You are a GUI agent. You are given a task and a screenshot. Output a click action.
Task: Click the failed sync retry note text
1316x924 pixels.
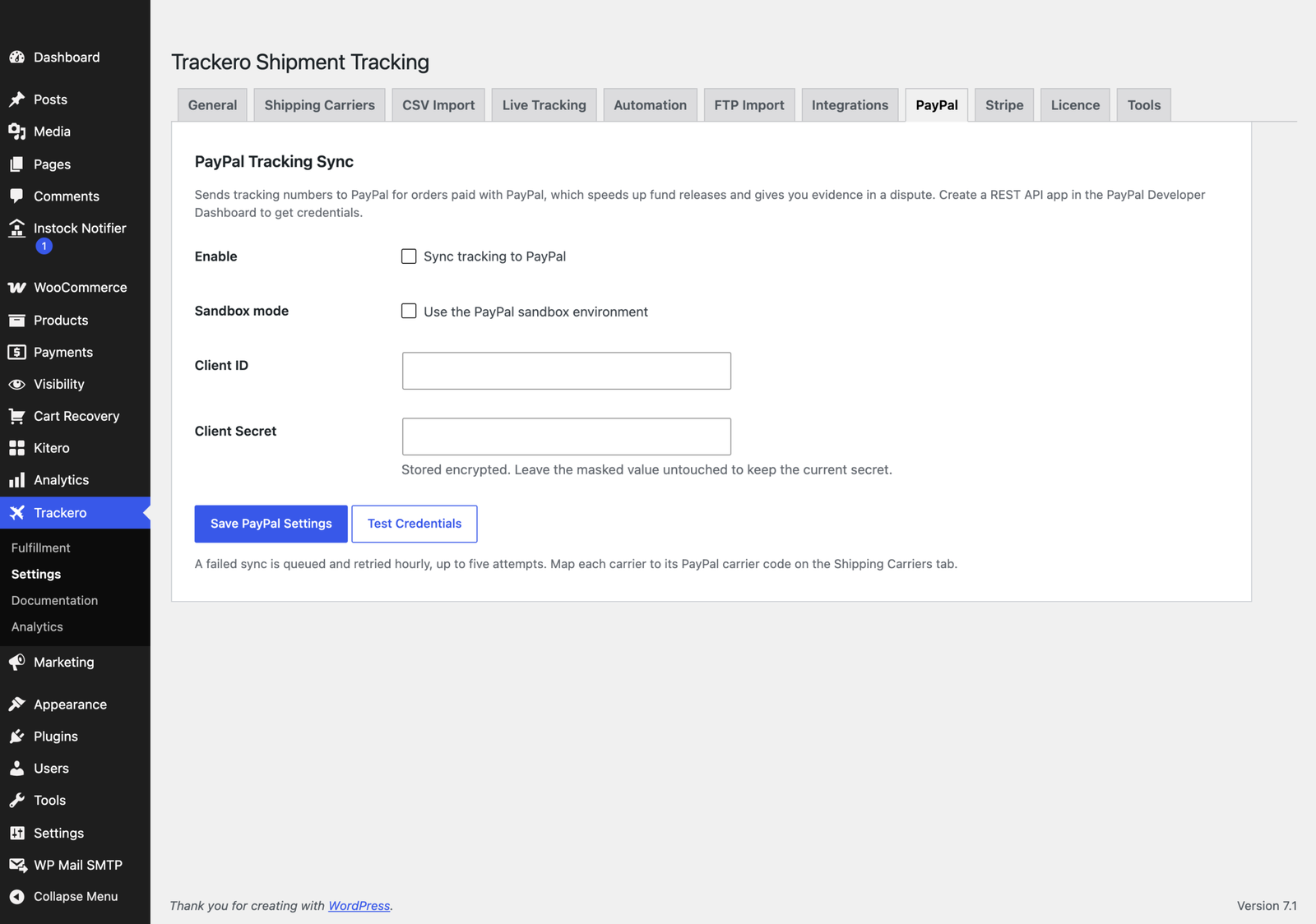576,564
